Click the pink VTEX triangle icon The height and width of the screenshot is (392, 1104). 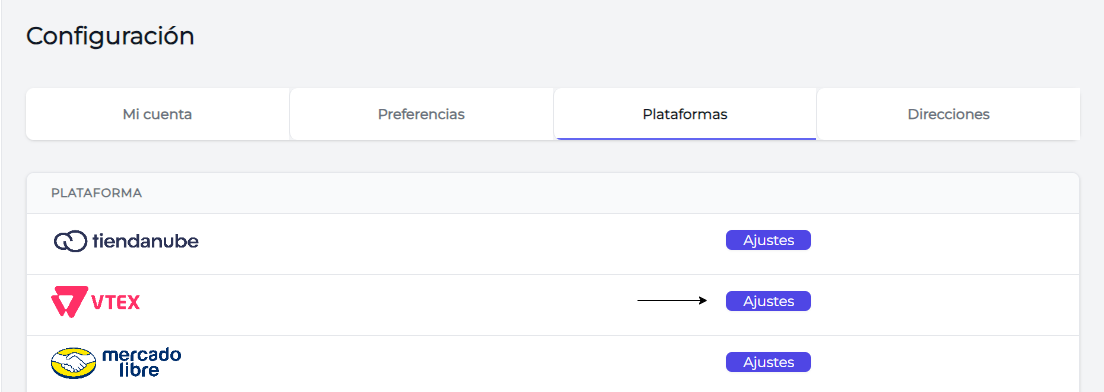69,303
